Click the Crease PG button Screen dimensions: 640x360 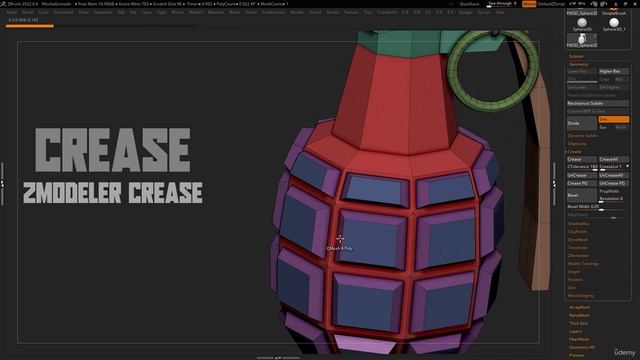[x=582, y=183]
